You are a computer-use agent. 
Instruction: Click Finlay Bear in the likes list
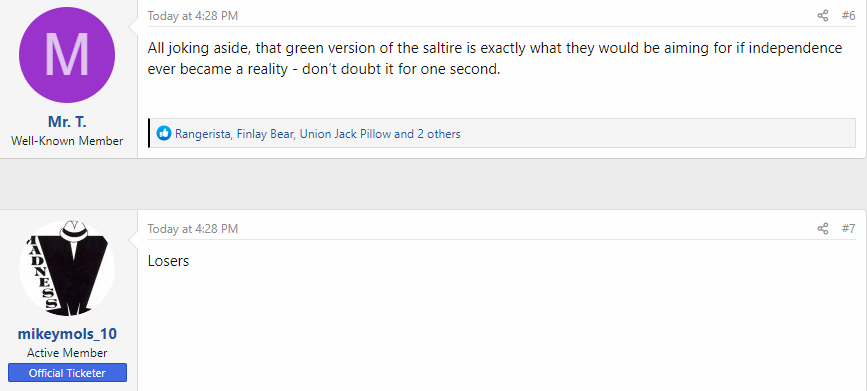(x=265, y=134)
